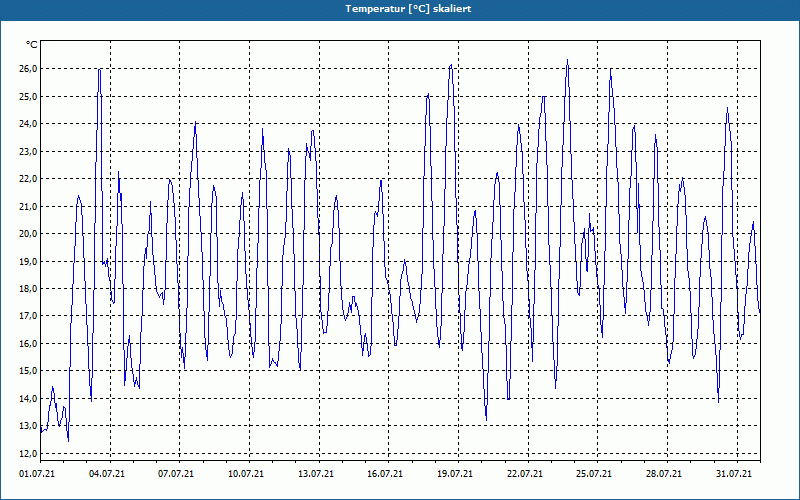
Task: Click the 01.07.21 date label
Action: [x=37, y=474]
